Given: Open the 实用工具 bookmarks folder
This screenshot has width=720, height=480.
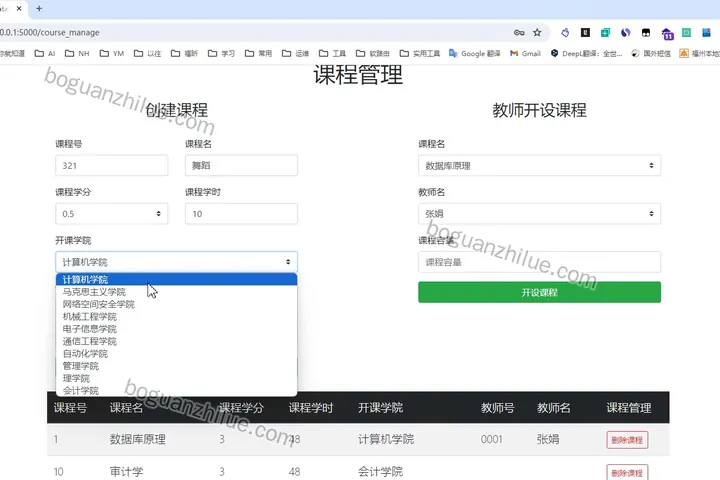Looking at the screenshot, I should [420, 53].
